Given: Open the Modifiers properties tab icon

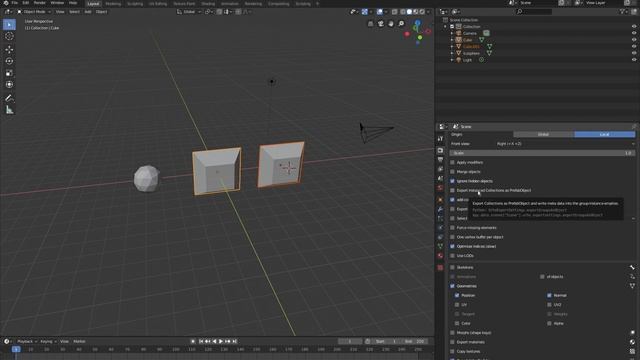Looking at the screenshot, I should [x=440, y=209].
